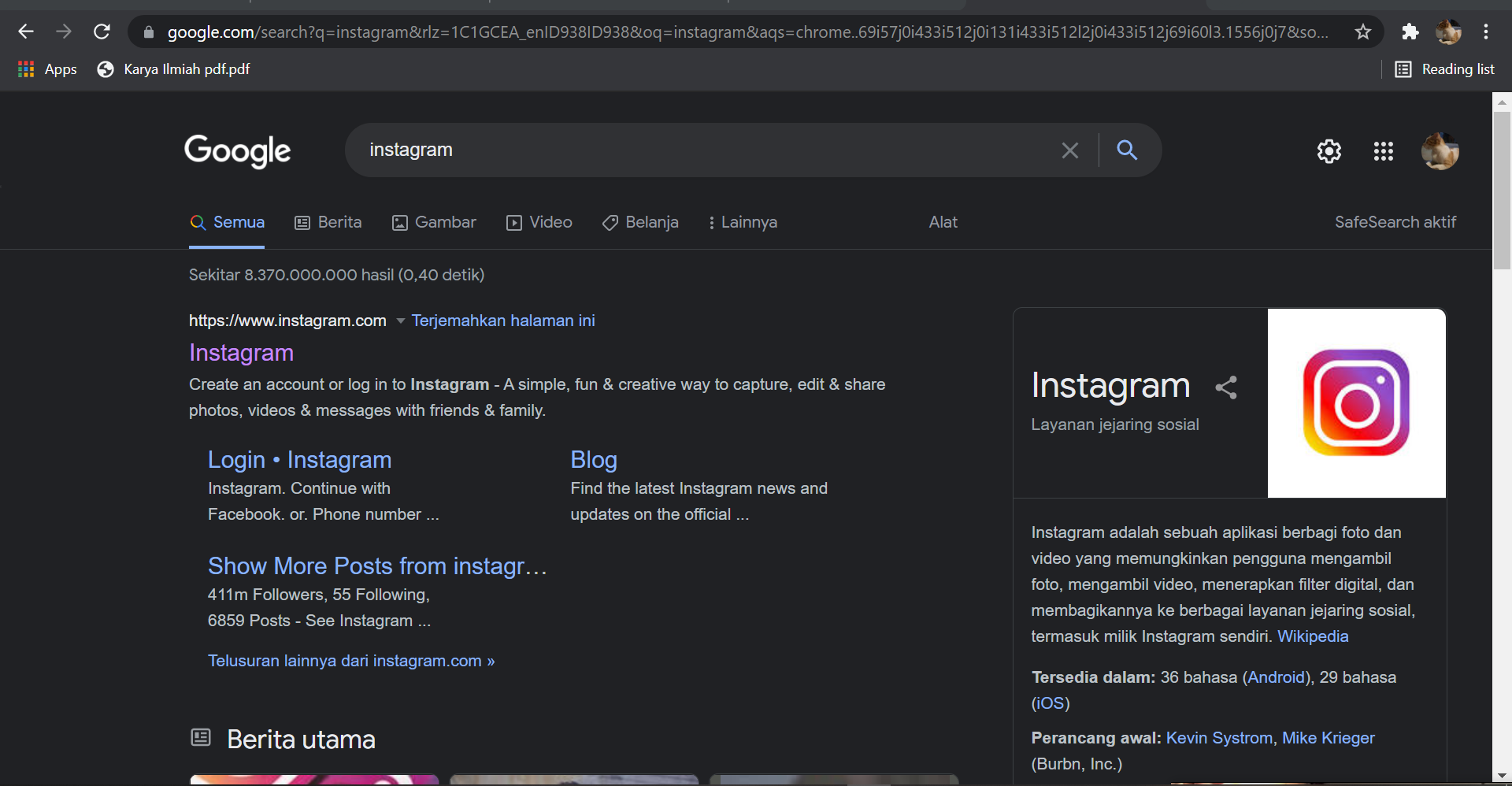Click the vertical scrollbar thumb

pos(1502,191)
